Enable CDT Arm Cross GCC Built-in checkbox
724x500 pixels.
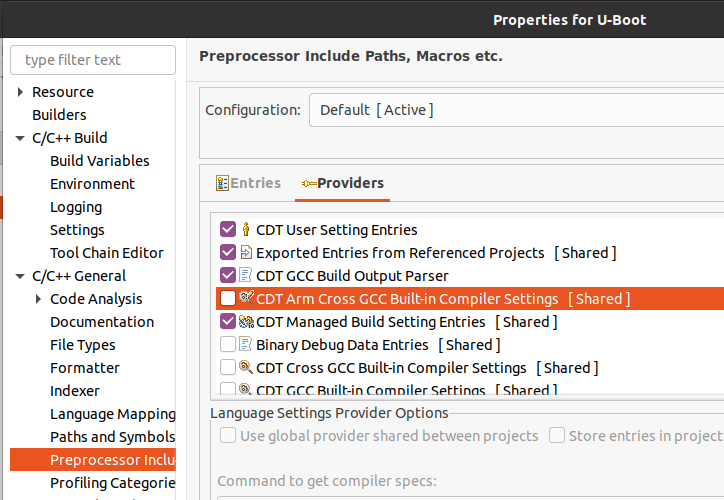tap(228, 298)
